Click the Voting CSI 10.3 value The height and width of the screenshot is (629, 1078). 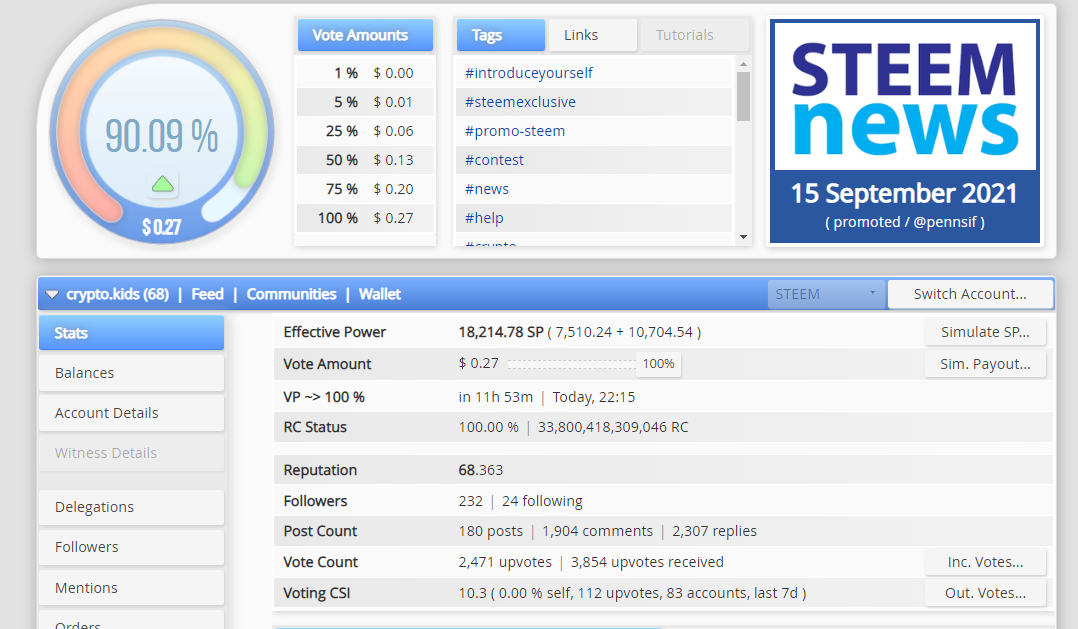[472, 593]
